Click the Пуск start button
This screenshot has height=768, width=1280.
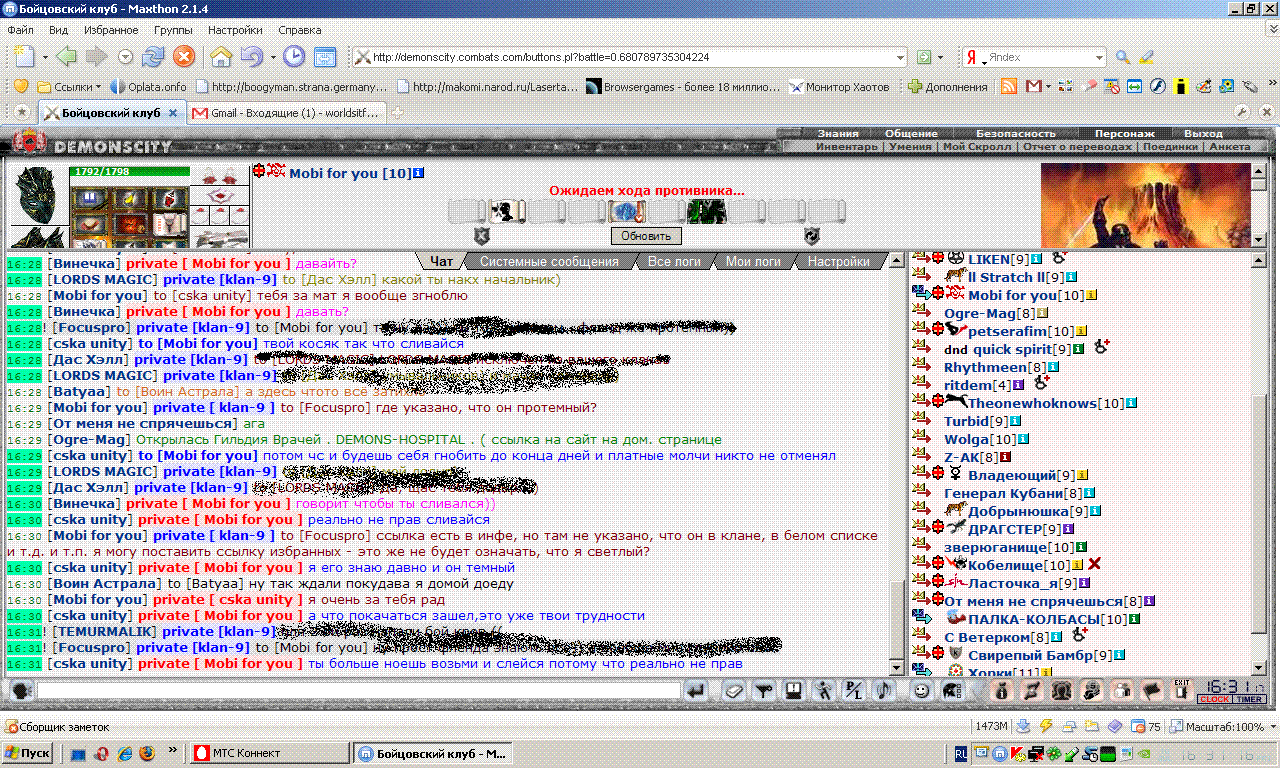pos(27,753)
